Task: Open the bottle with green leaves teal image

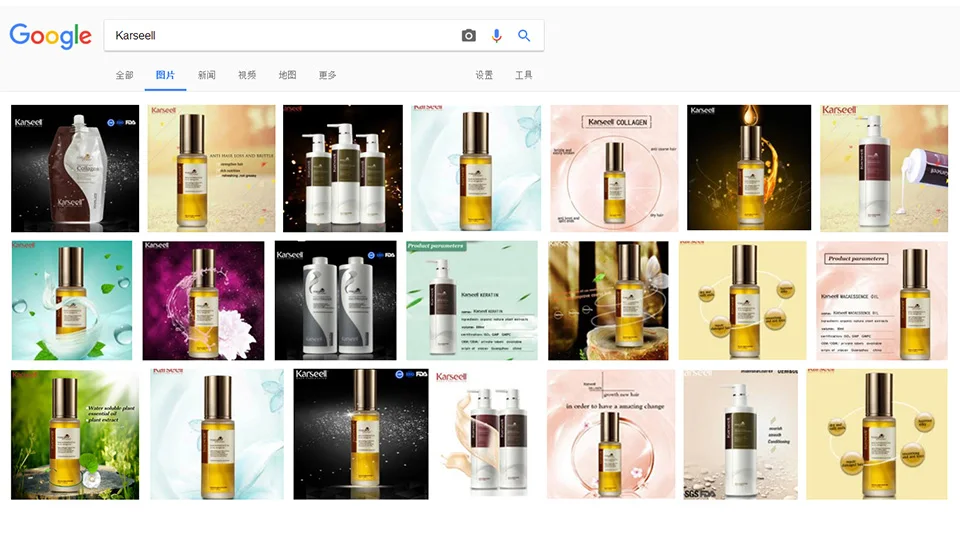Action: [72, 300]
